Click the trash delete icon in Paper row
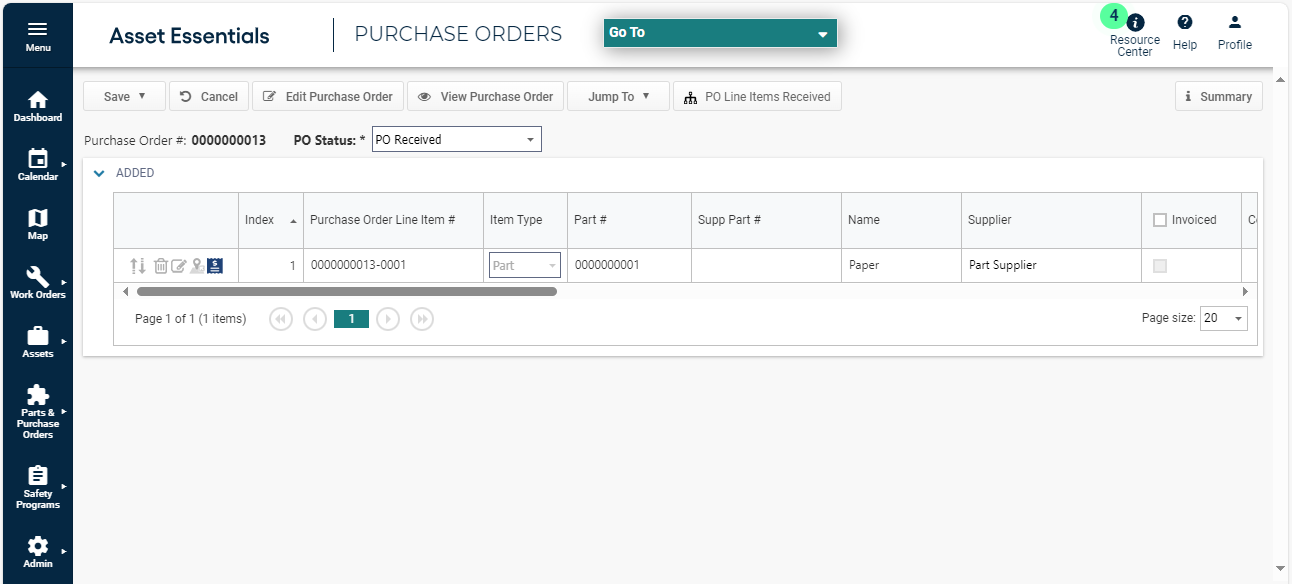The height and width of the screenshot is (584, 1292). pyautogui.click(x=161, y=266)
